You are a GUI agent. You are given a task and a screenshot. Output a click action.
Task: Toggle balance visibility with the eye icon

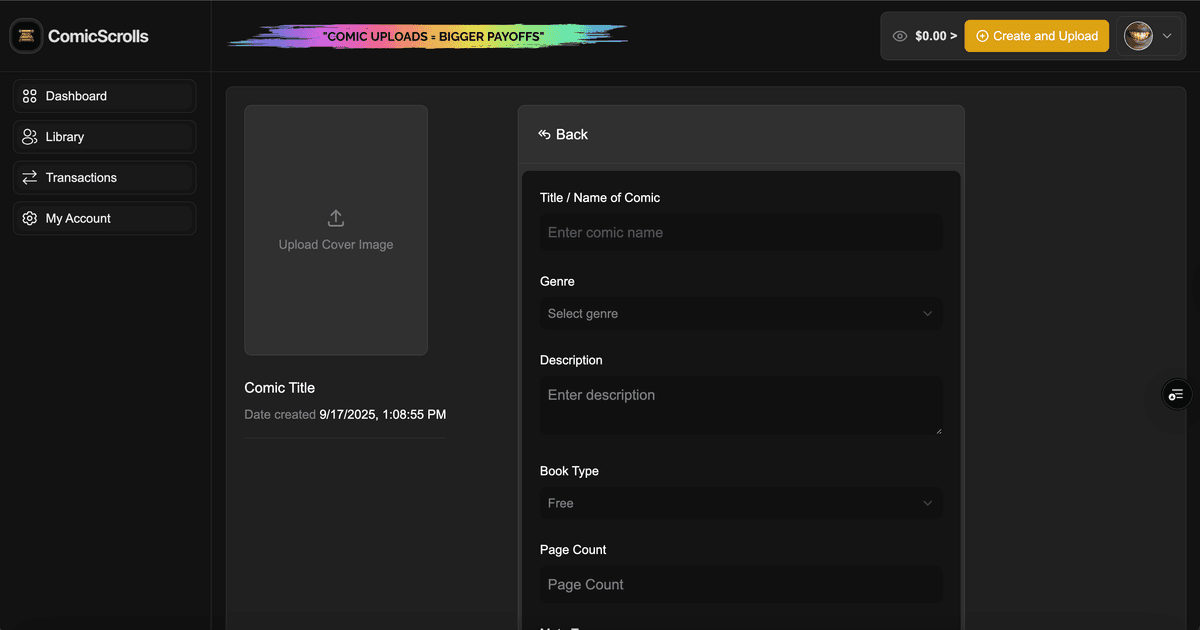pyautogui.click(x=900, y=35)
